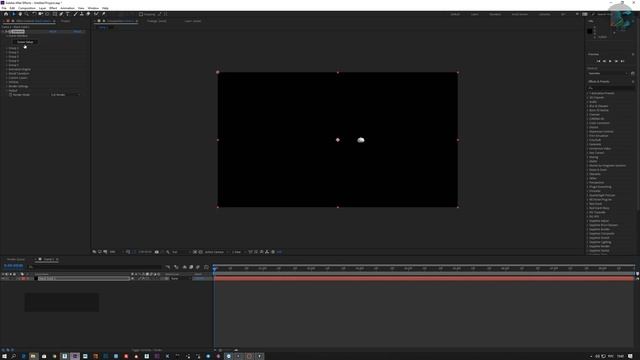Image resolution: width=640 pixels, height=360 pixels.
Task: Toggle the transparency grid in the viewer
Action: pyautogui.click(x=200, y=252)
